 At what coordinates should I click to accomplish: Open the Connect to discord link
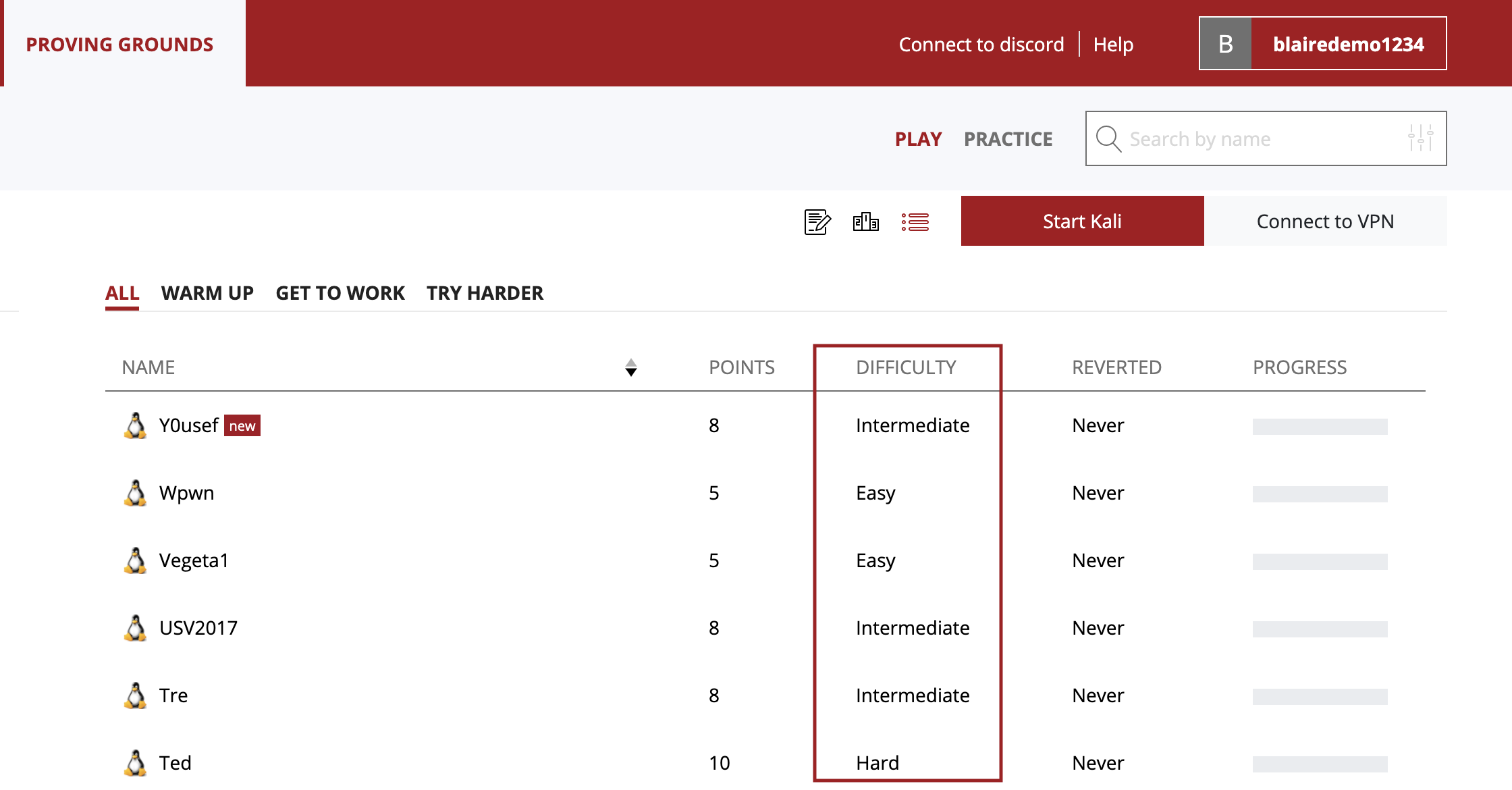click(981, 45)
